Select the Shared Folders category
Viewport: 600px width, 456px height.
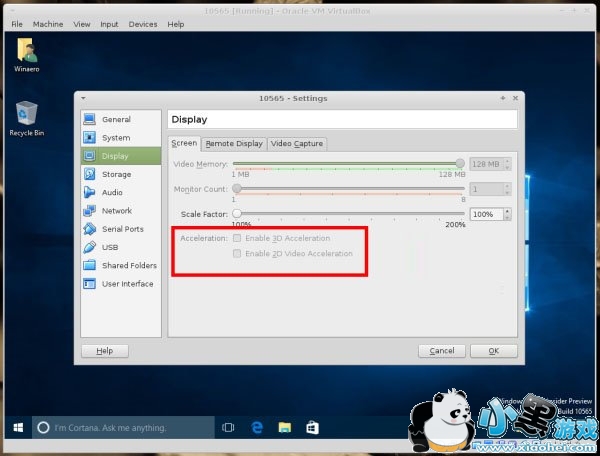coord(128,265)
